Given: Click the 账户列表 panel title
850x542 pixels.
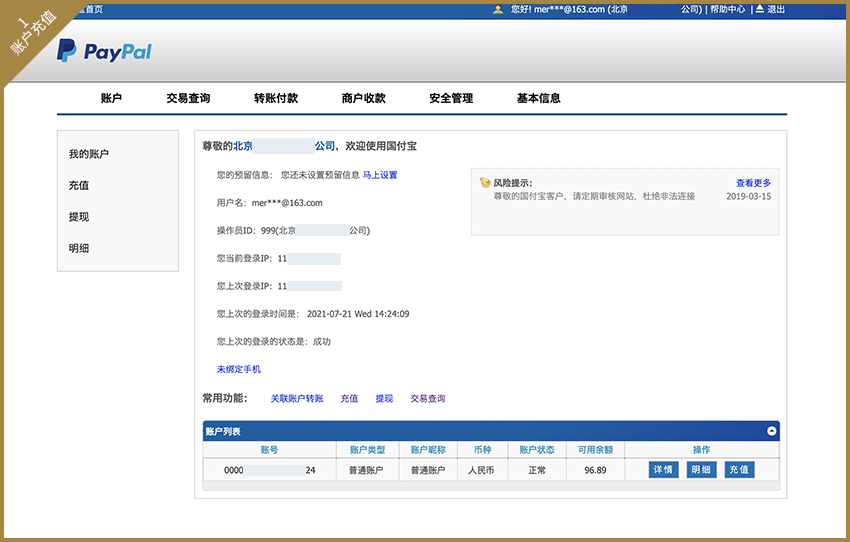Looking at the screenshot, I should (223, 431).
